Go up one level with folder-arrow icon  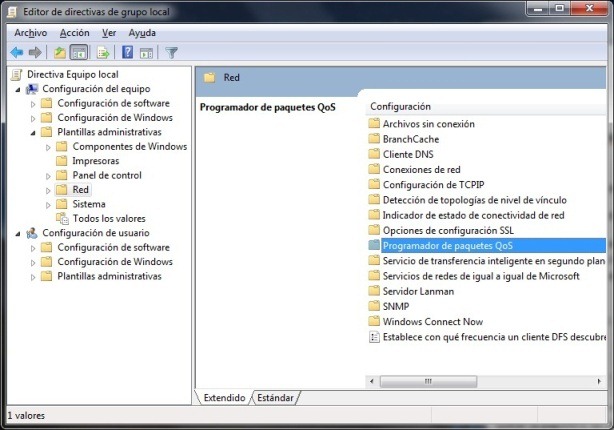60,52
